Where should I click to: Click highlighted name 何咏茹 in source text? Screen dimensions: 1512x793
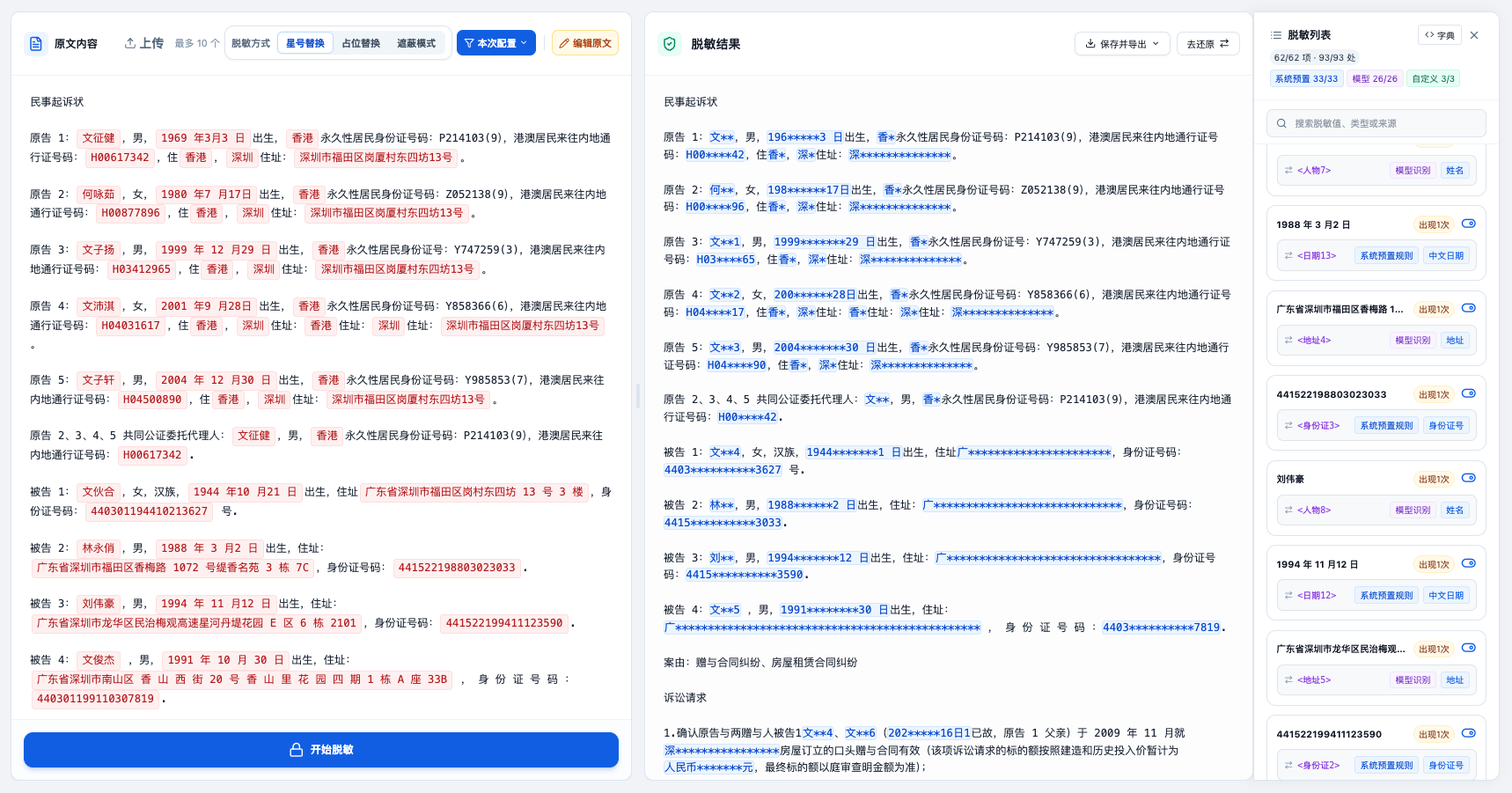99,195
